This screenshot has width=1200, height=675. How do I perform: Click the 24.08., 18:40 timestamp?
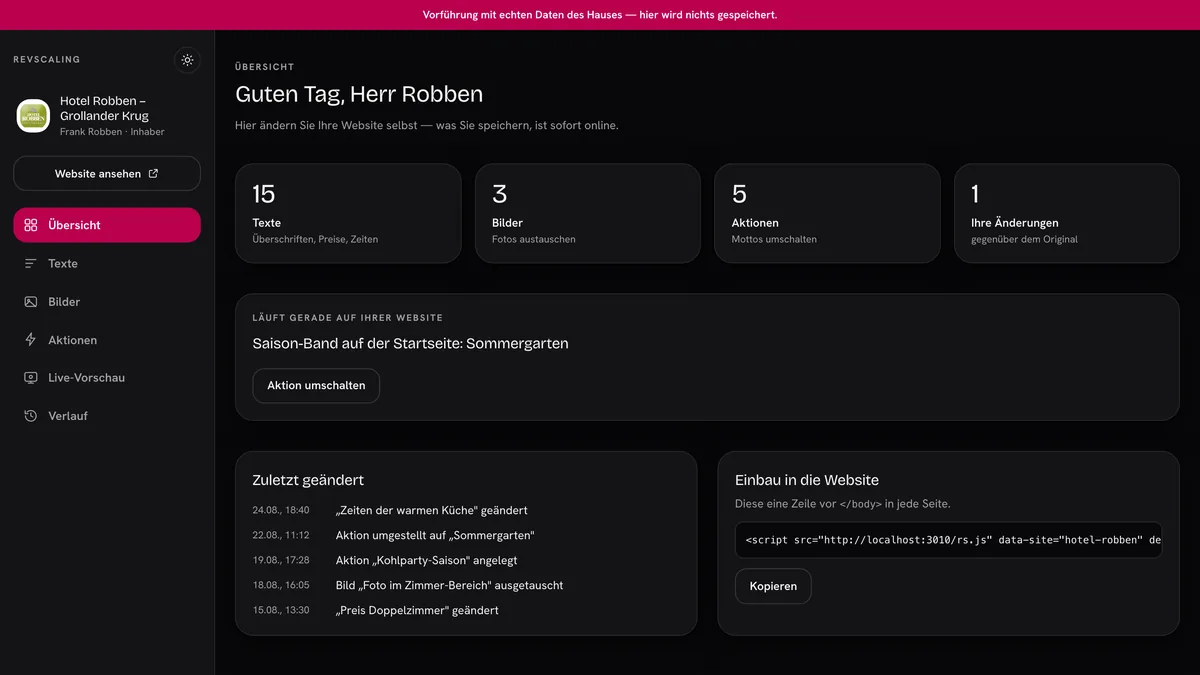pyautogui.click(x=281, y=510)
